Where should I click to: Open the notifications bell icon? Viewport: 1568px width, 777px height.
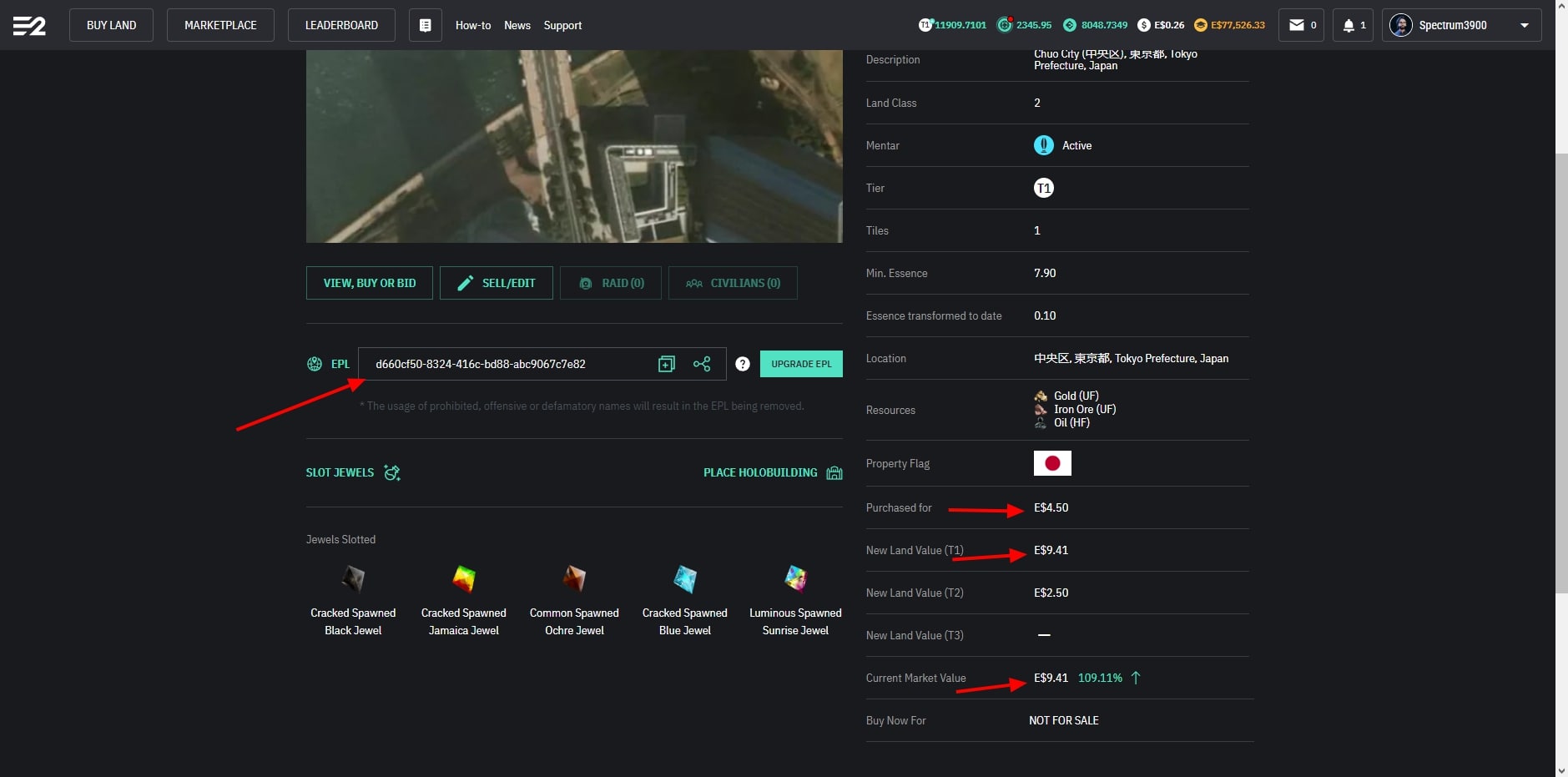1353,25
